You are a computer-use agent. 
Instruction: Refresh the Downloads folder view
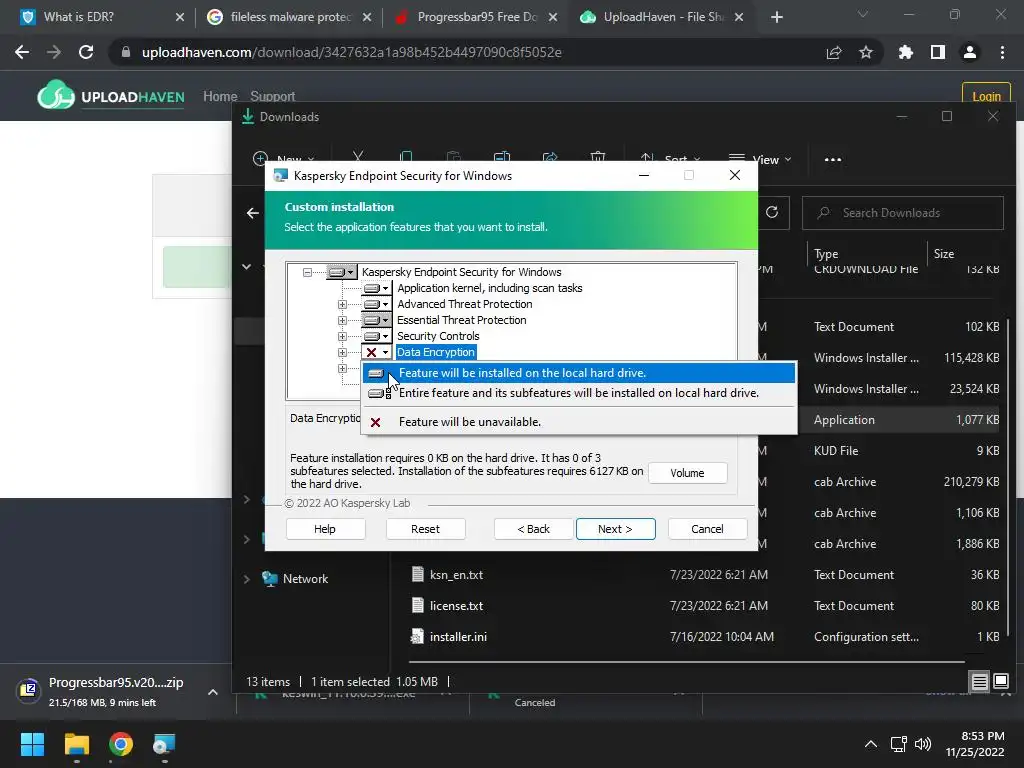[x=772, y=212]
